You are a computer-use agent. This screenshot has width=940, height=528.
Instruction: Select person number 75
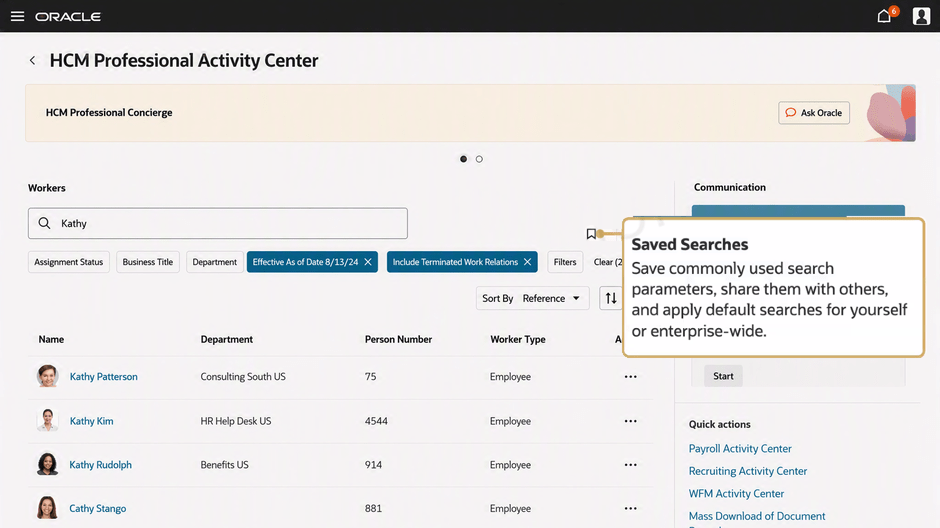370,376
